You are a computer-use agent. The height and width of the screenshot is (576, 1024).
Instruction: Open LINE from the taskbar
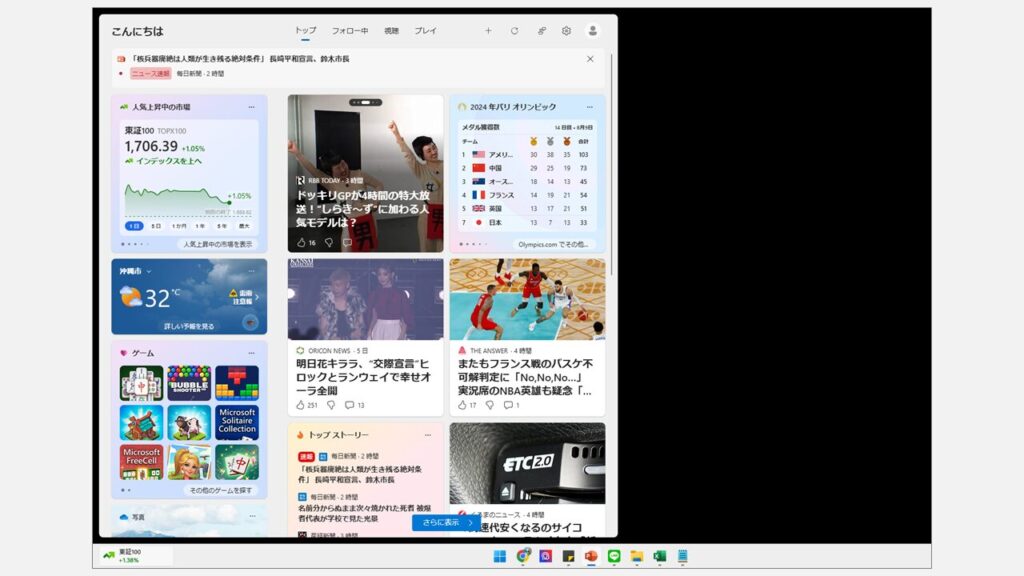(614, 556)
